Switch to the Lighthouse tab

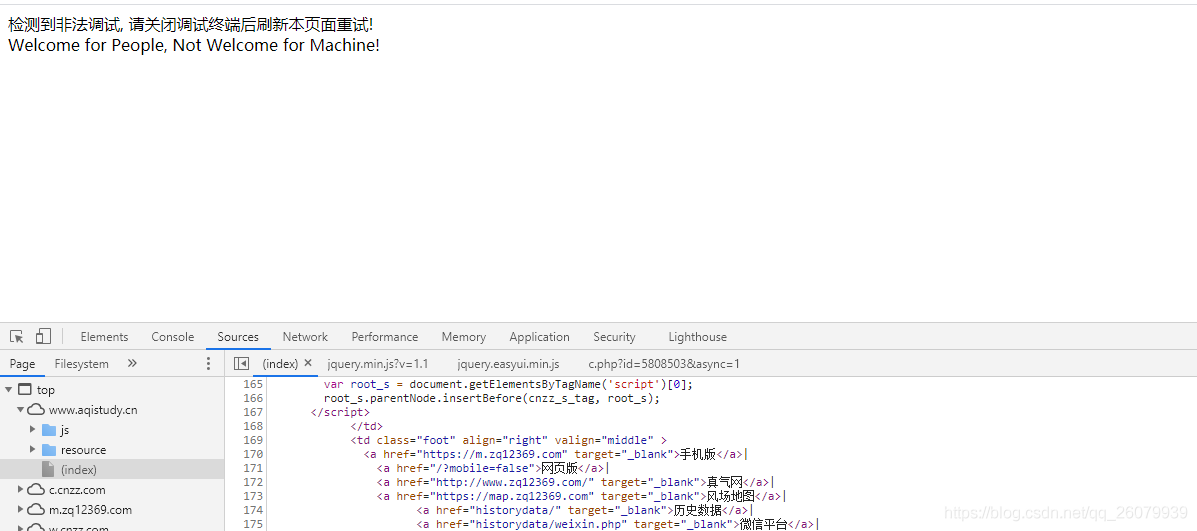(x=698, y=336)
